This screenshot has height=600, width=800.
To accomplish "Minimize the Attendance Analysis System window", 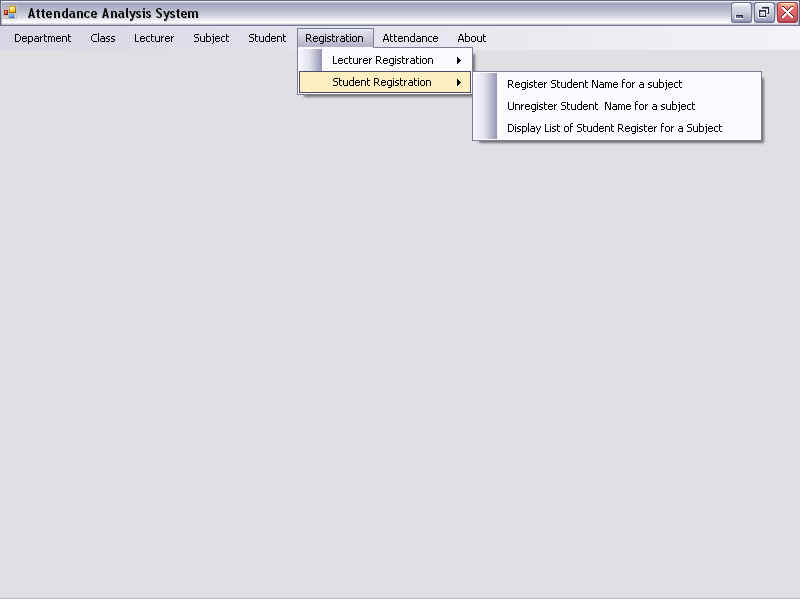I will [741, 13].
